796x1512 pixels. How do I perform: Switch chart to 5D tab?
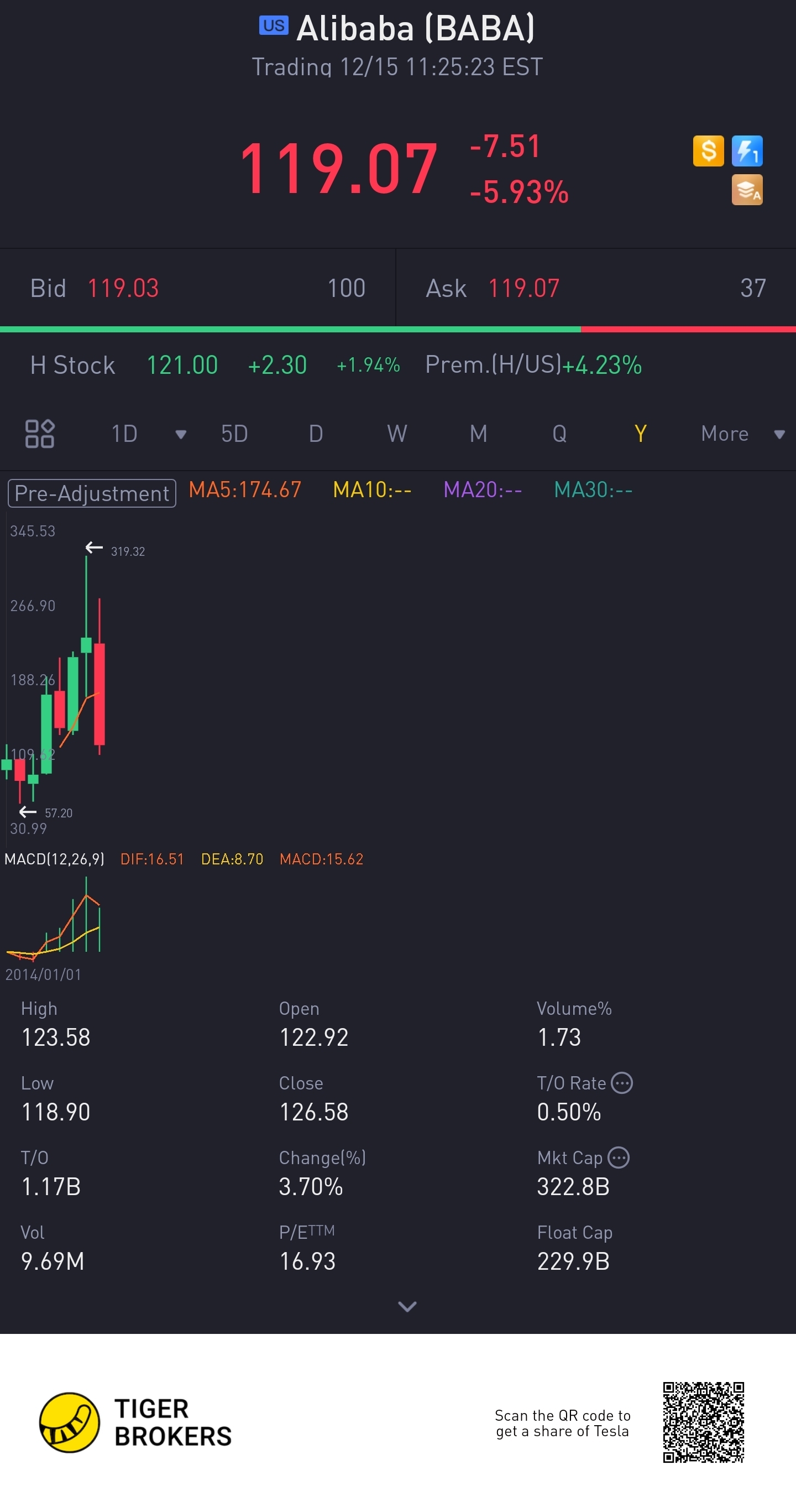coord(234,434)
